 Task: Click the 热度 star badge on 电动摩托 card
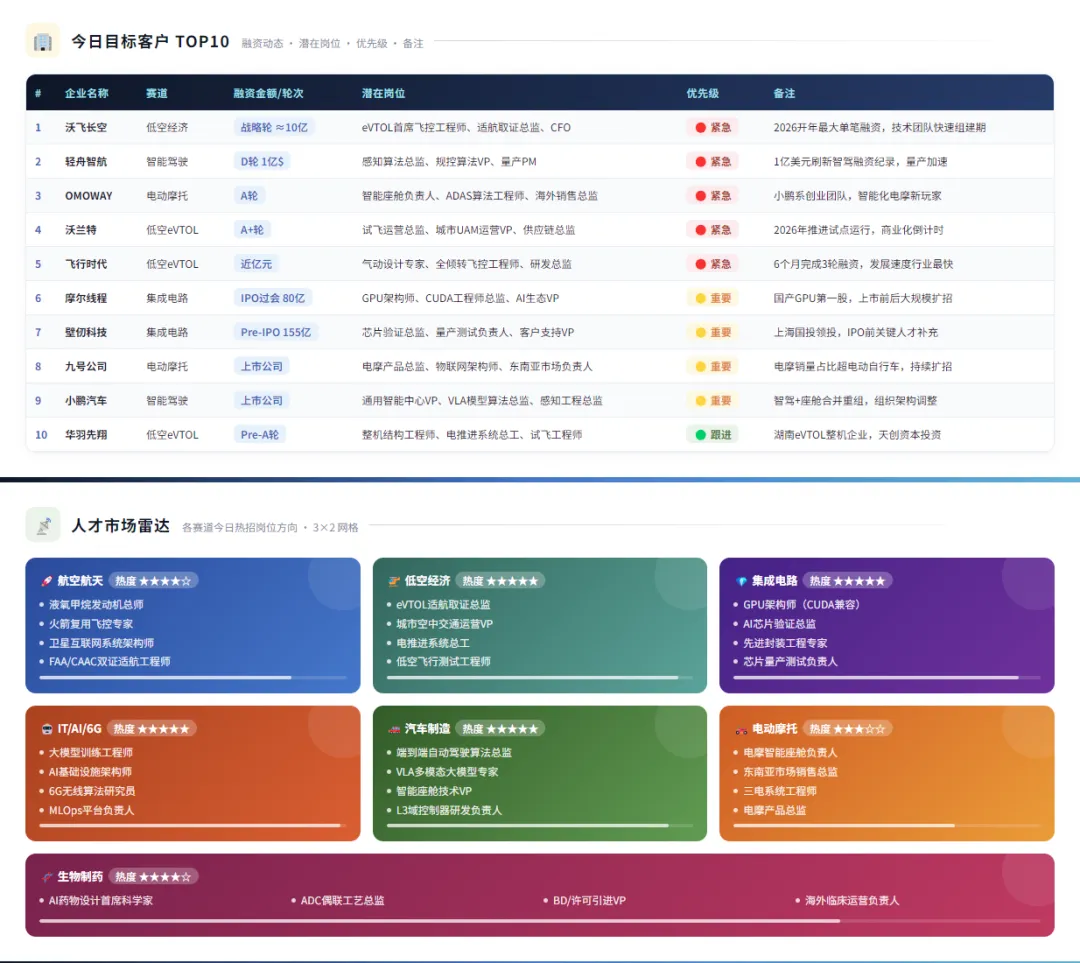[847, 729]
